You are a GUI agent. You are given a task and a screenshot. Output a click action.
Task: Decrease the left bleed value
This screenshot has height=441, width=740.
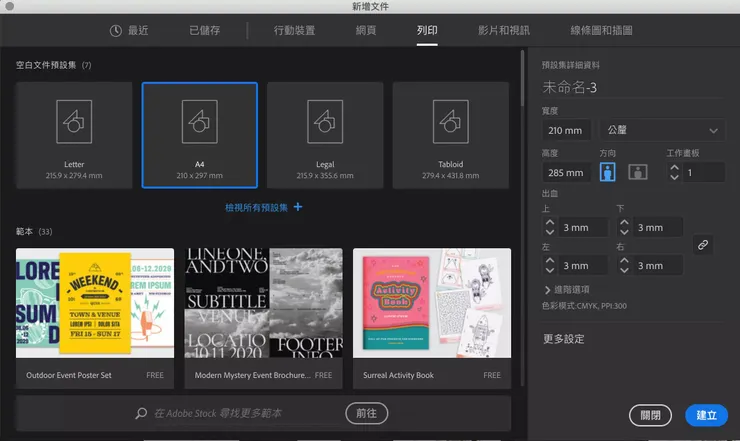pyautogui.click(x=550, y=270)
